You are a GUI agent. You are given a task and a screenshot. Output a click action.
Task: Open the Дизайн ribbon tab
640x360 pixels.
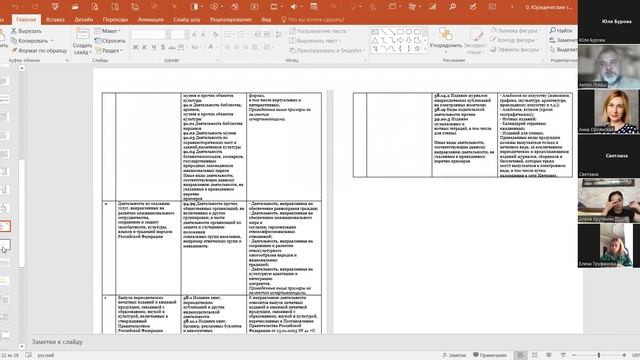pos(84,20)
